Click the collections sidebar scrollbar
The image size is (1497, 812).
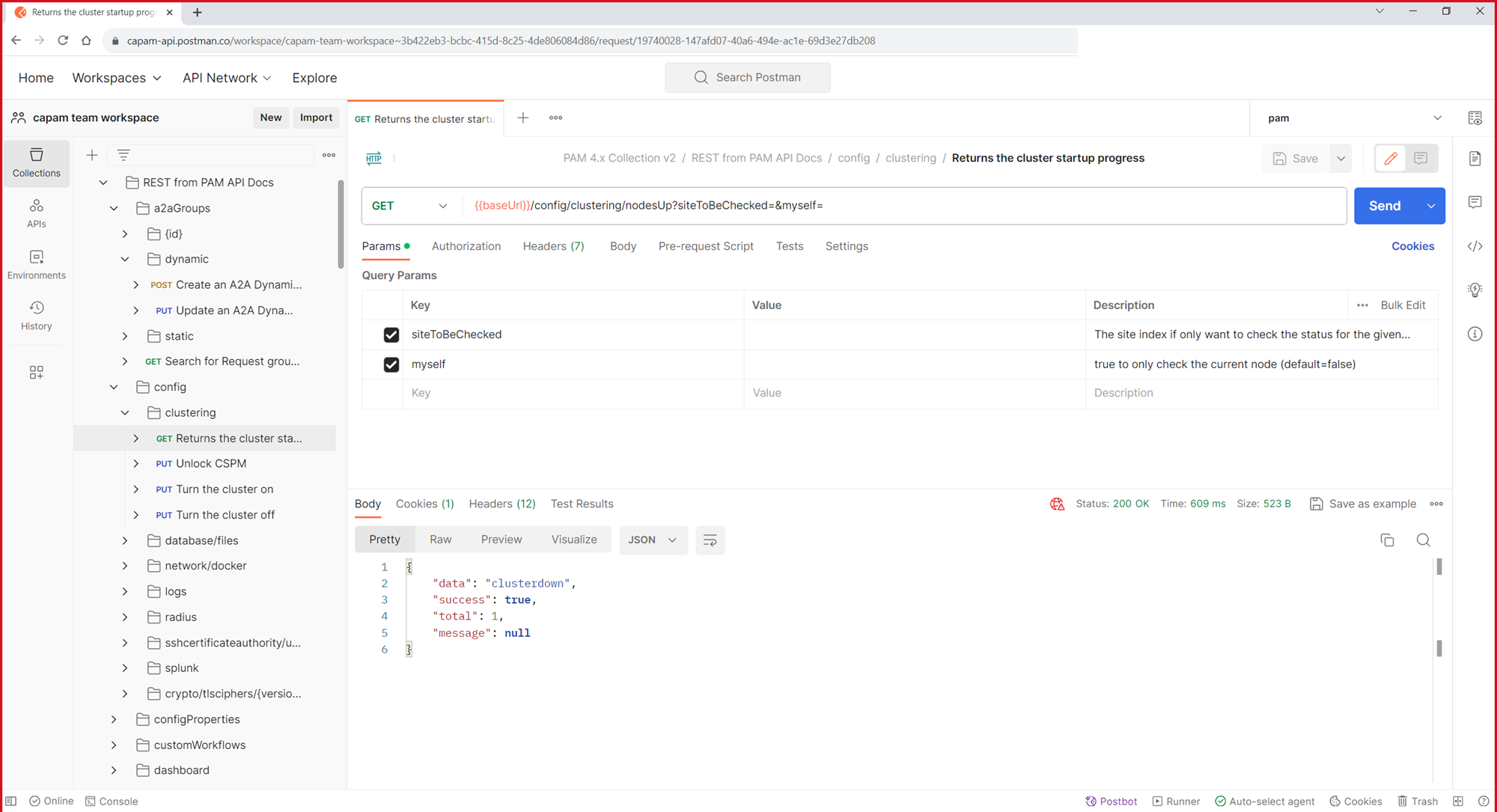click(x=341, y=225)
